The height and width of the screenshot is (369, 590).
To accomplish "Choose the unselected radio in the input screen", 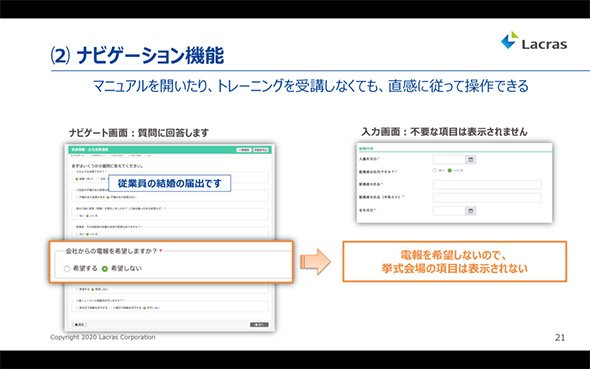I will click(x=435, y=170).
